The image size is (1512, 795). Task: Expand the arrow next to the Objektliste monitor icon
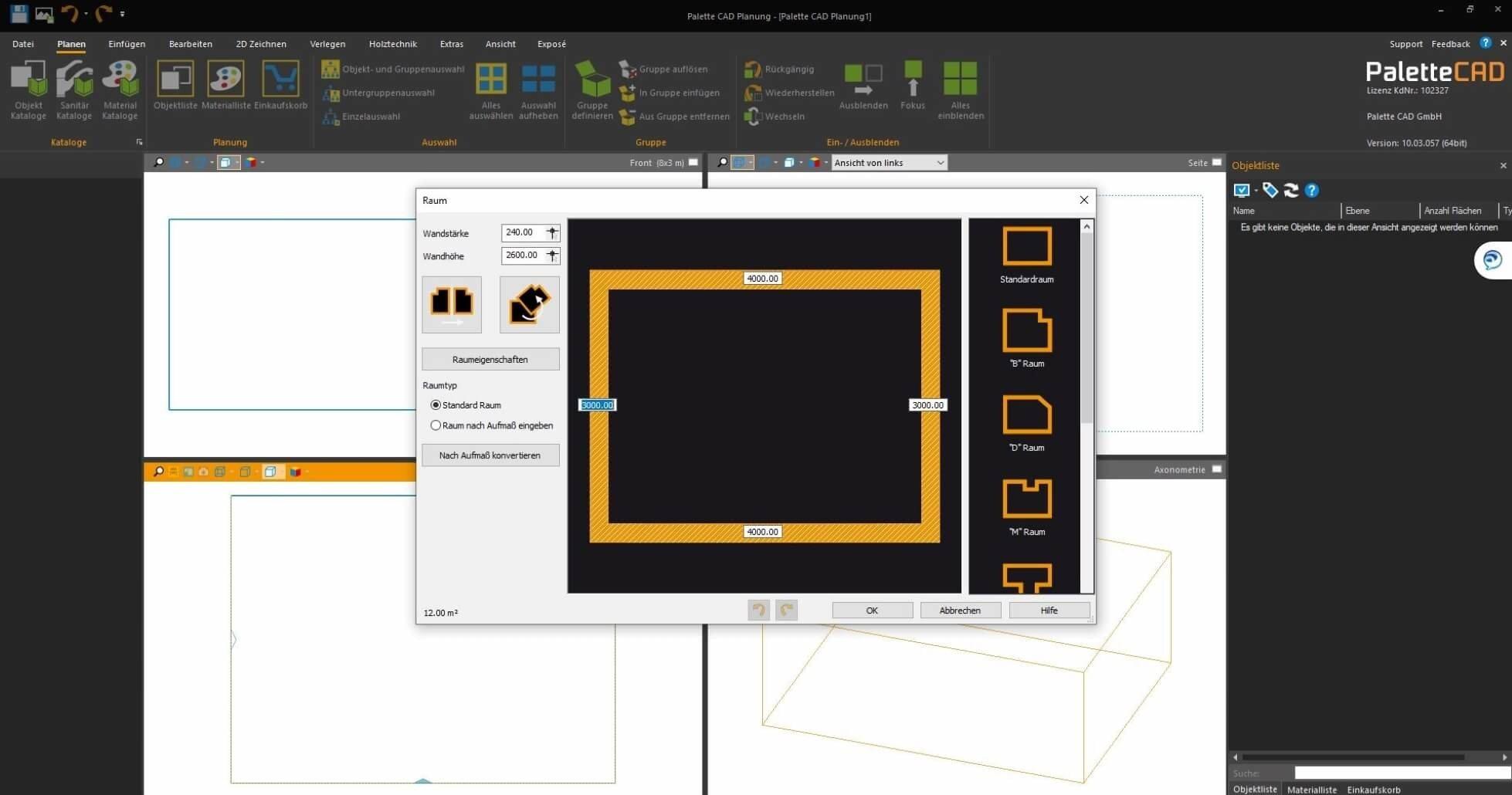coord(1256,190)
